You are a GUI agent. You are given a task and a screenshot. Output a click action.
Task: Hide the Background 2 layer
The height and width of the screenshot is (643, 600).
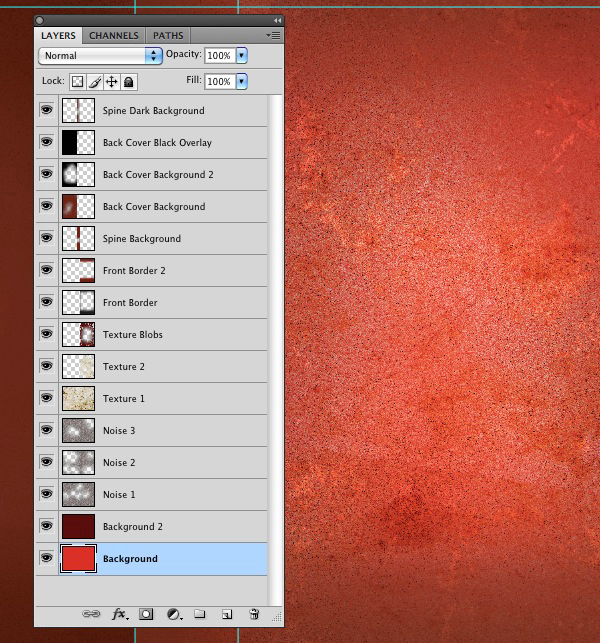click(46, 526)
